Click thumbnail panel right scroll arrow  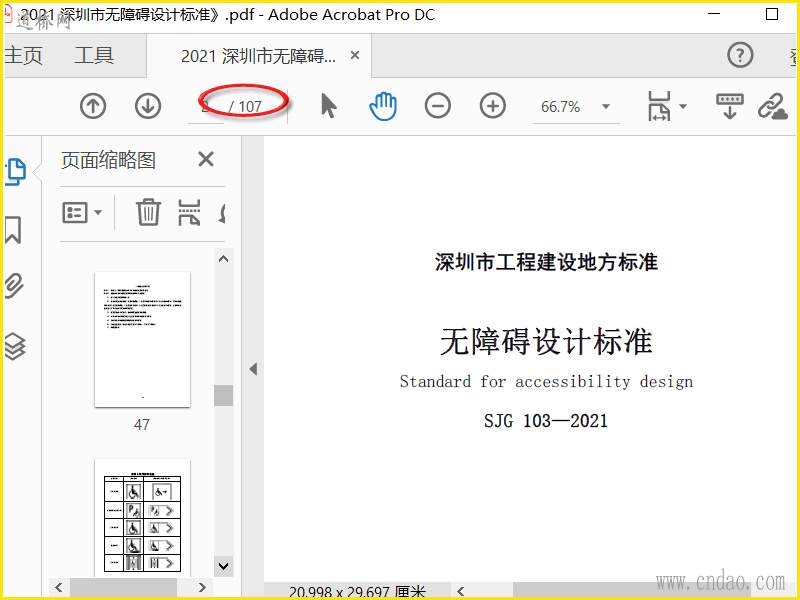[202, 587]
